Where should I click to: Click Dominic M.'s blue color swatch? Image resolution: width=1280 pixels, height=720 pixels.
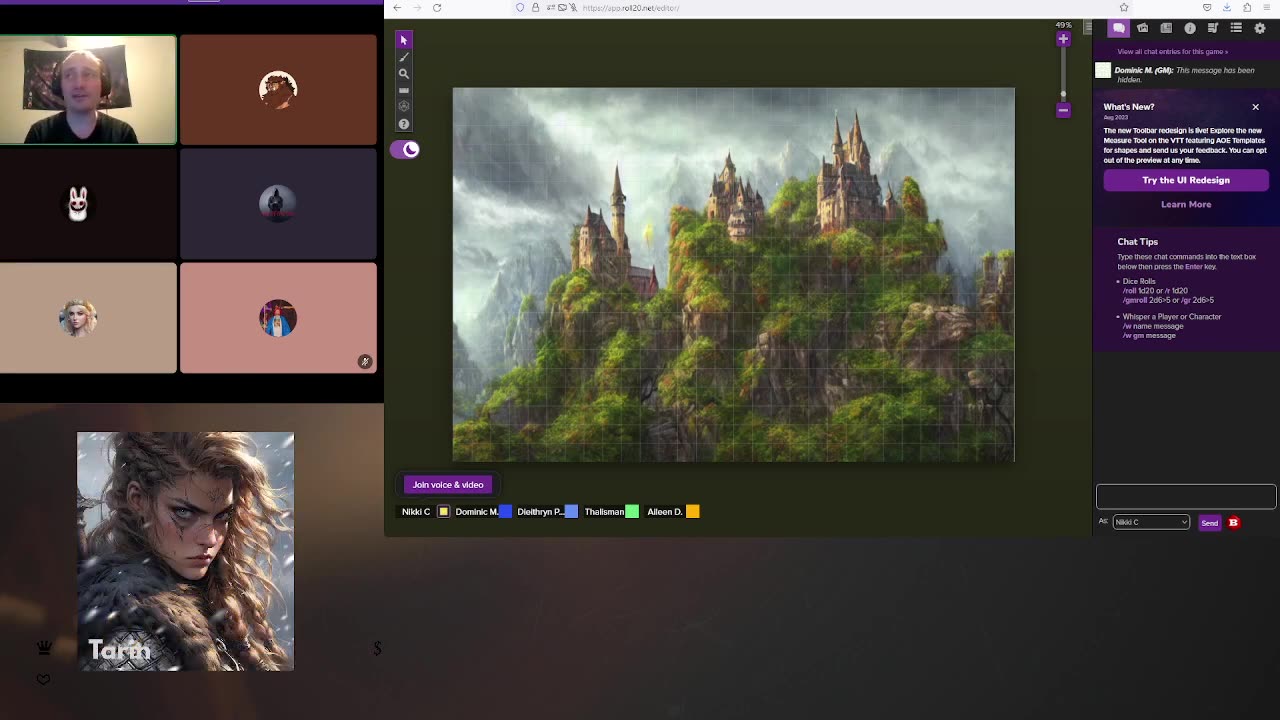[506, 512]
